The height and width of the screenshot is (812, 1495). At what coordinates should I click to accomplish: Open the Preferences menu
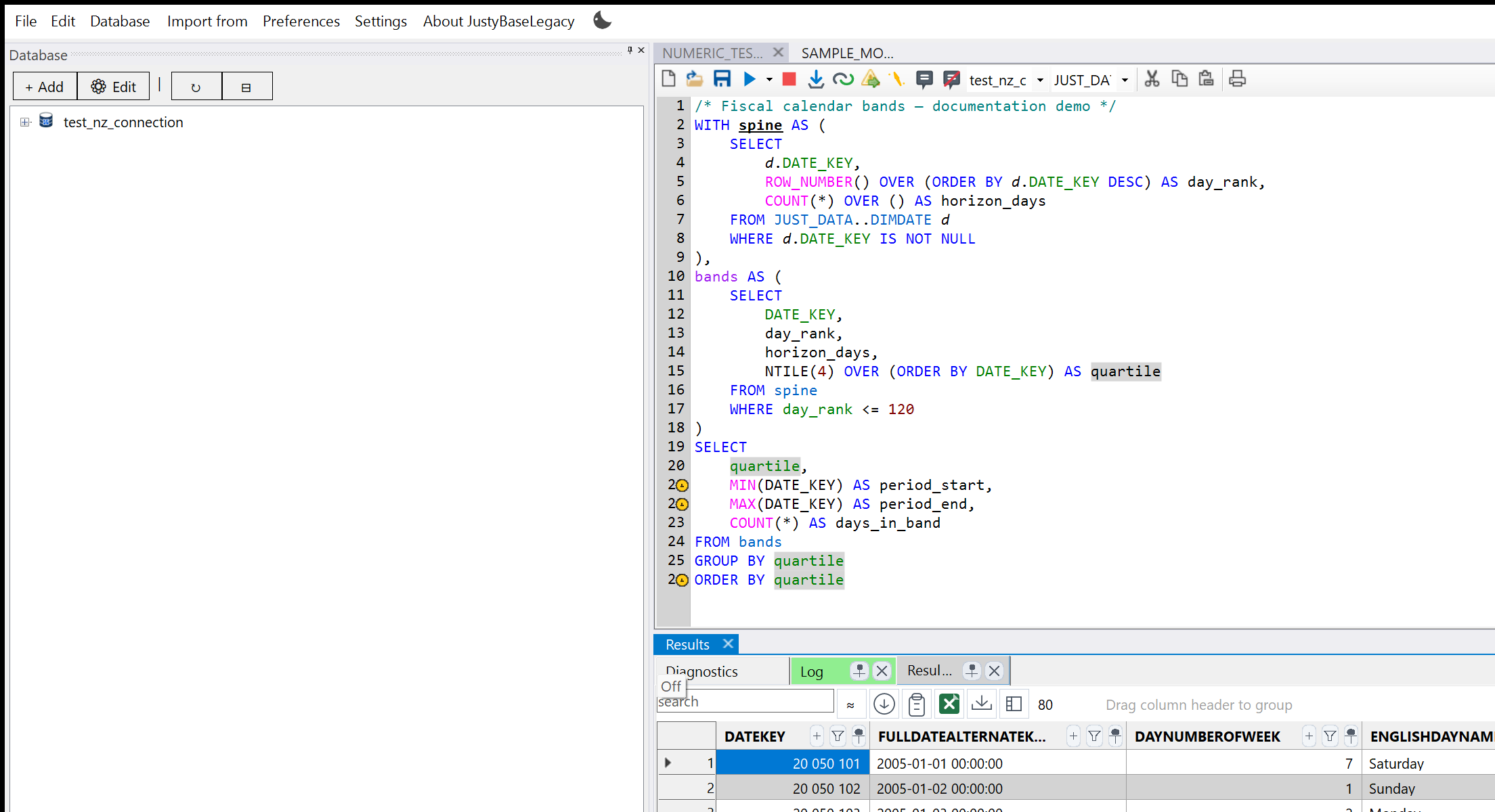pos(301,21)
